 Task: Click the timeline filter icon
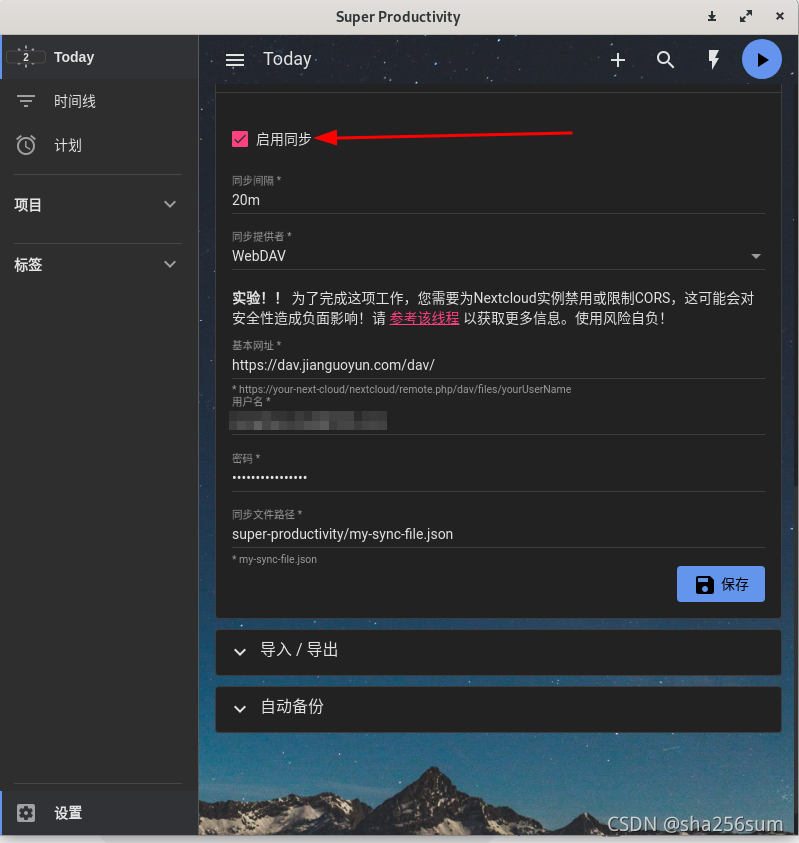point(26,101)
